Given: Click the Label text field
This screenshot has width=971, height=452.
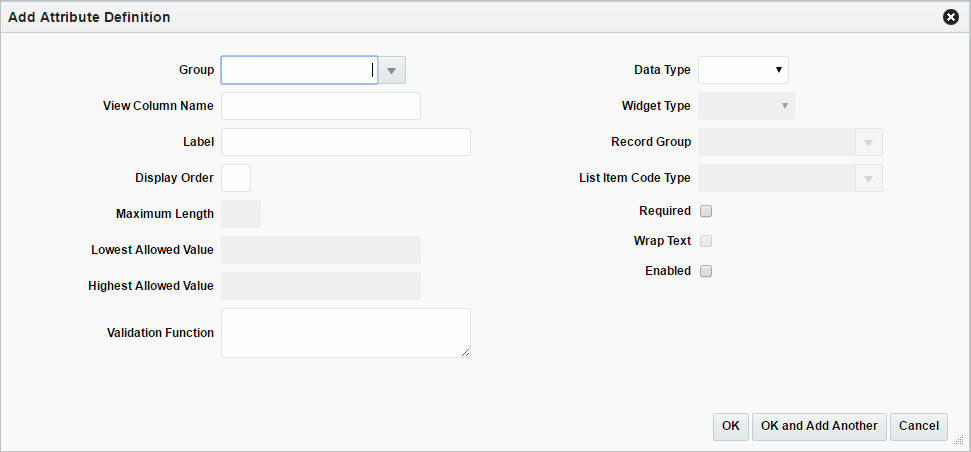Looking at the screenshot, I should [x=346, y=142].
